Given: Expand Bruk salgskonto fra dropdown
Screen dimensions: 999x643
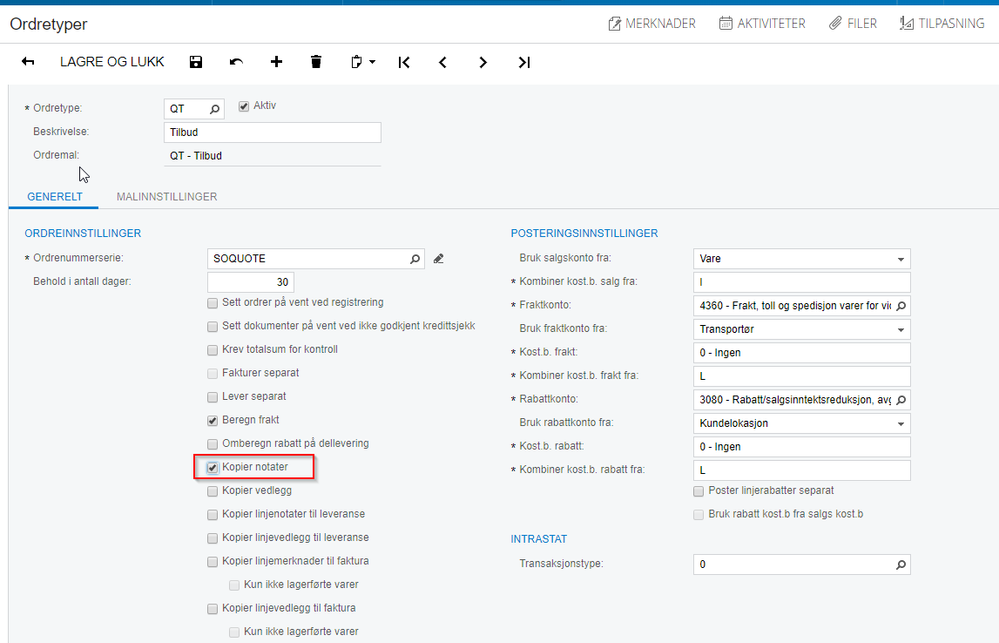Looking at the screenshot, I should click(900, 259).
